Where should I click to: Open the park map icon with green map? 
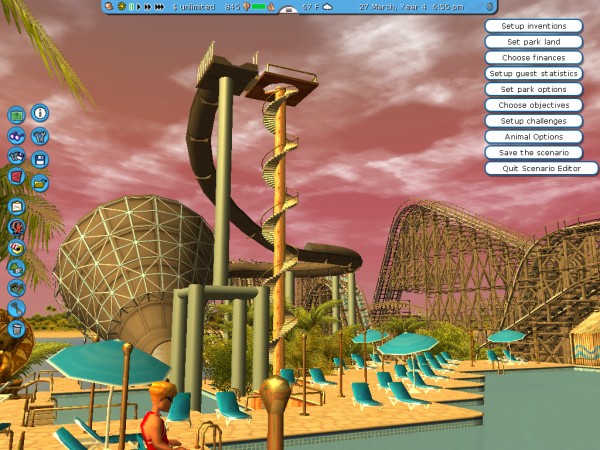[16, 116]
